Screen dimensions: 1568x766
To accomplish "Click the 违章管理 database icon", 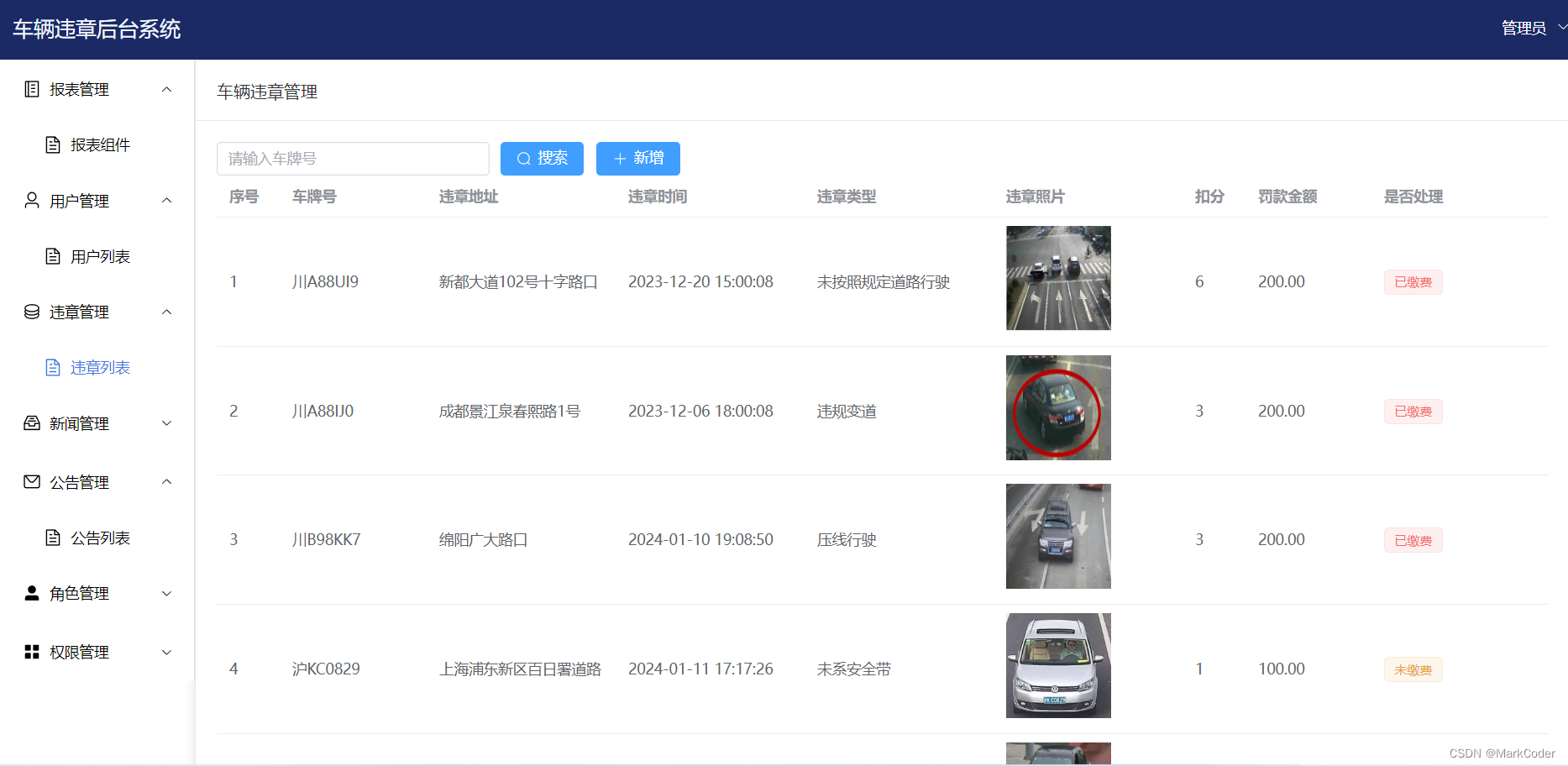I will tap(32, 312).
